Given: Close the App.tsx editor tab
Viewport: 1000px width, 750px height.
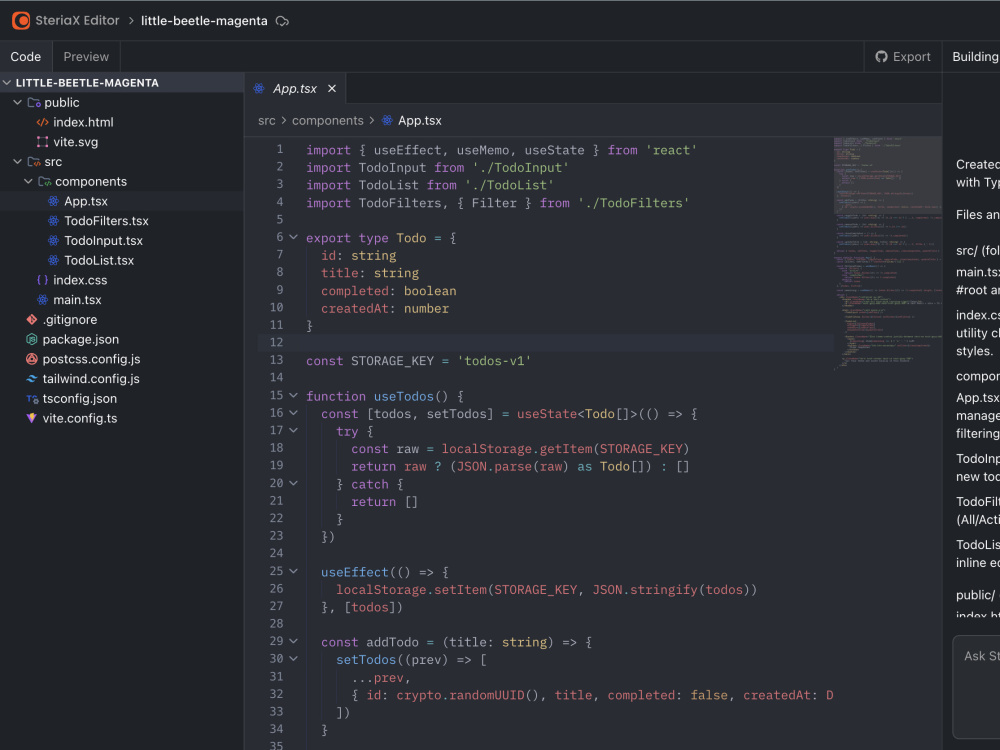Looking at the screenshot, I should tap(332, 89).
